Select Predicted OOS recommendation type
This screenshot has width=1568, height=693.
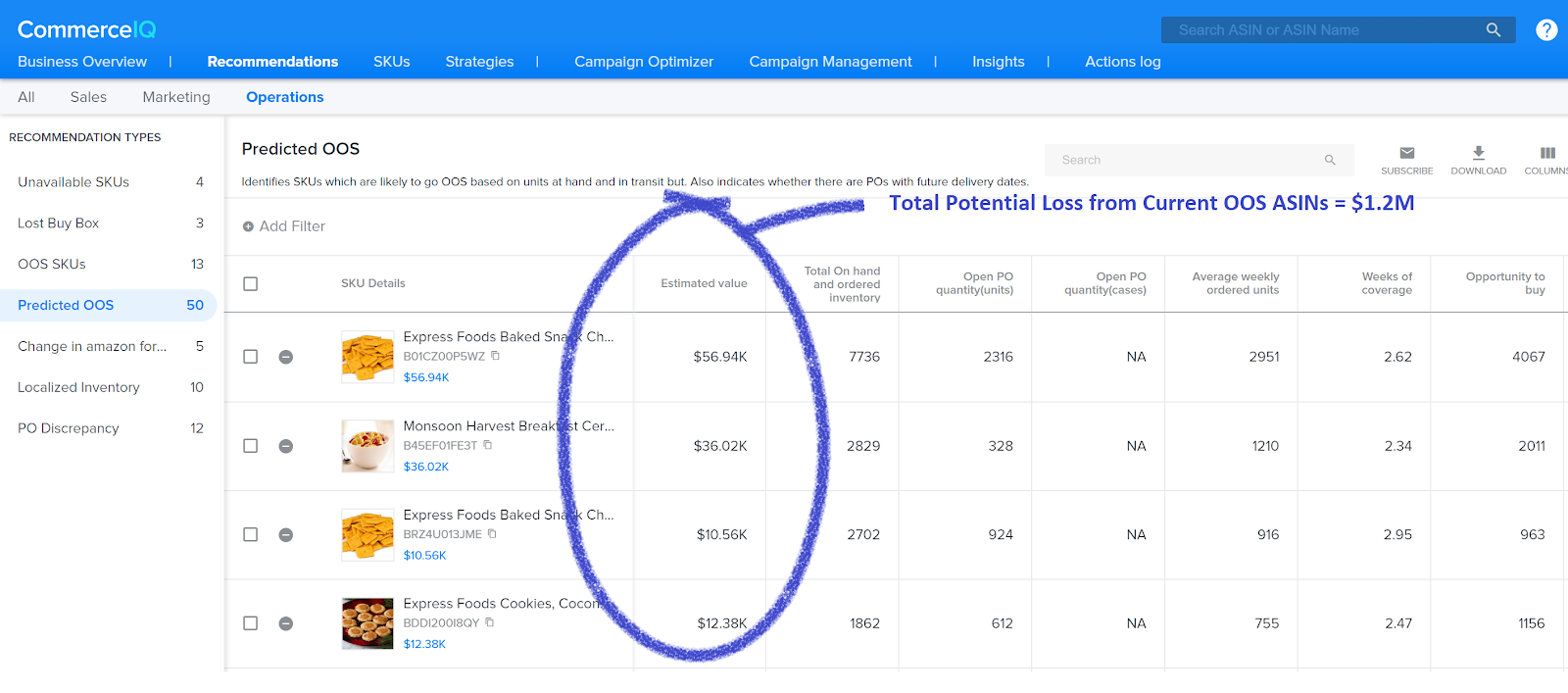[x=109, y=306]
